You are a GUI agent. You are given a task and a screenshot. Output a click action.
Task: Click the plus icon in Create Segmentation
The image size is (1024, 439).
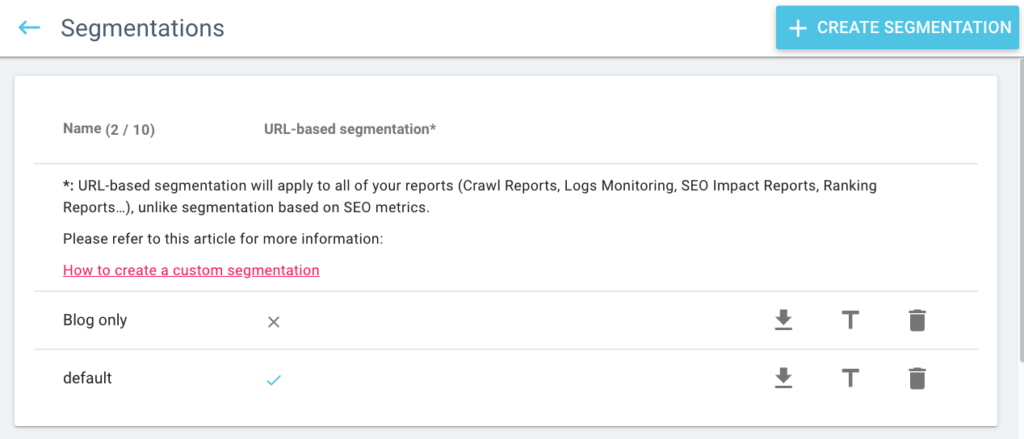[x=798, y=28]
